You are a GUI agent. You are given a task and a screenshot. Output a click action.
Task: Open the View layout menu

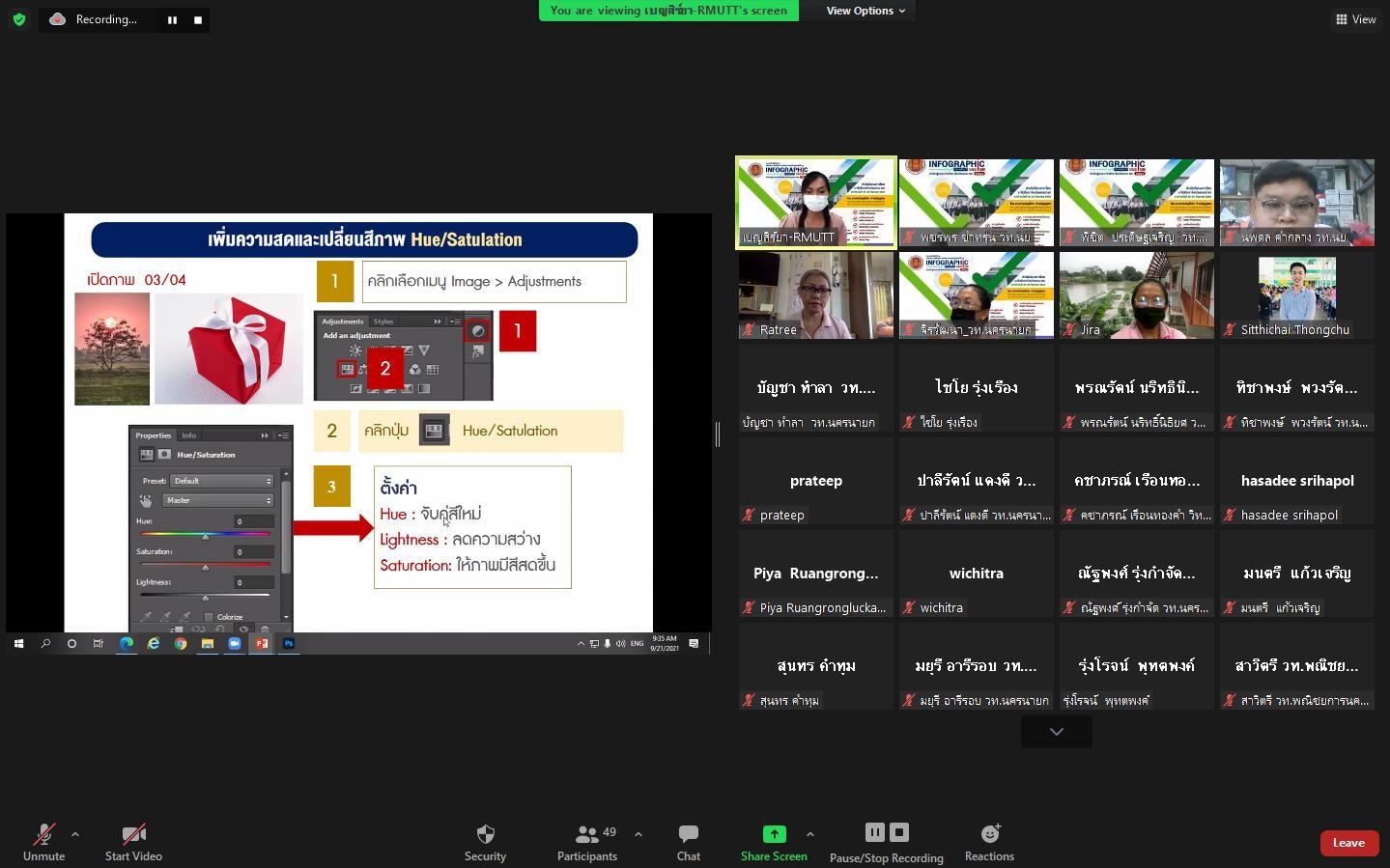pos(1356,19)
